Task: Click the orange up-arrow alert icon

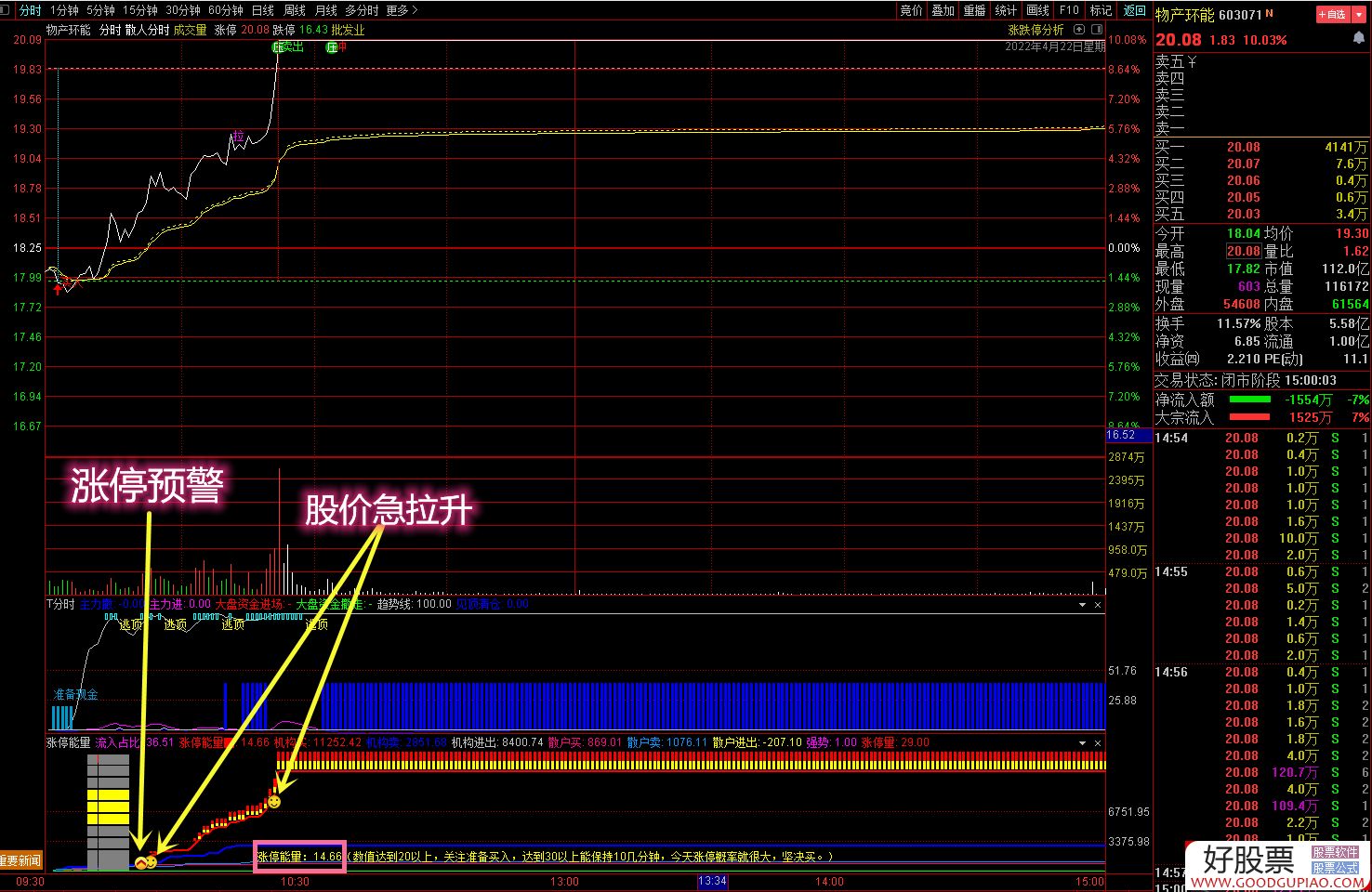Action: [x=140, y=863]
